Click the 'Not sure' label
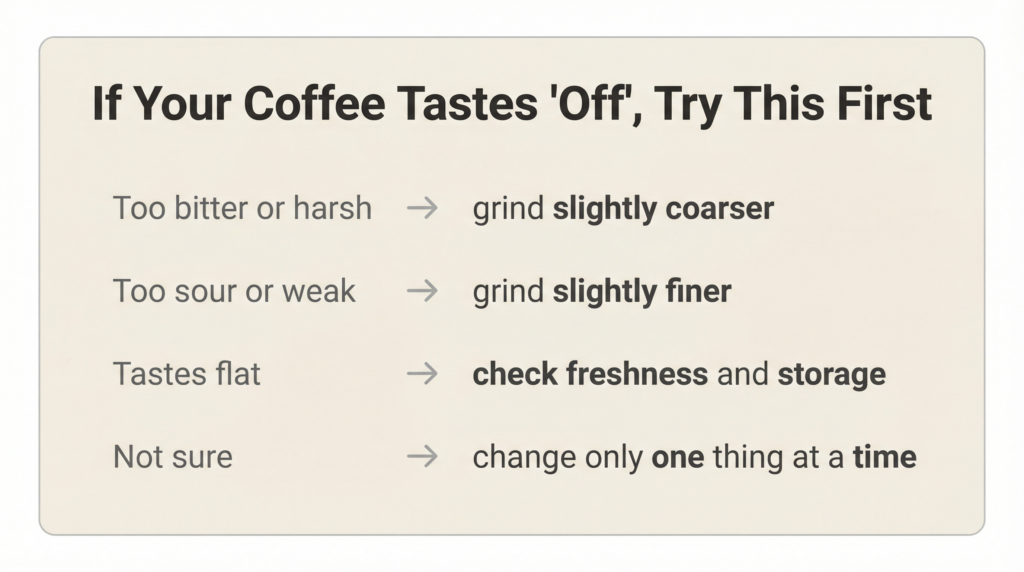1024x572 pixels. pyautogui.click(x=172, y=457)
